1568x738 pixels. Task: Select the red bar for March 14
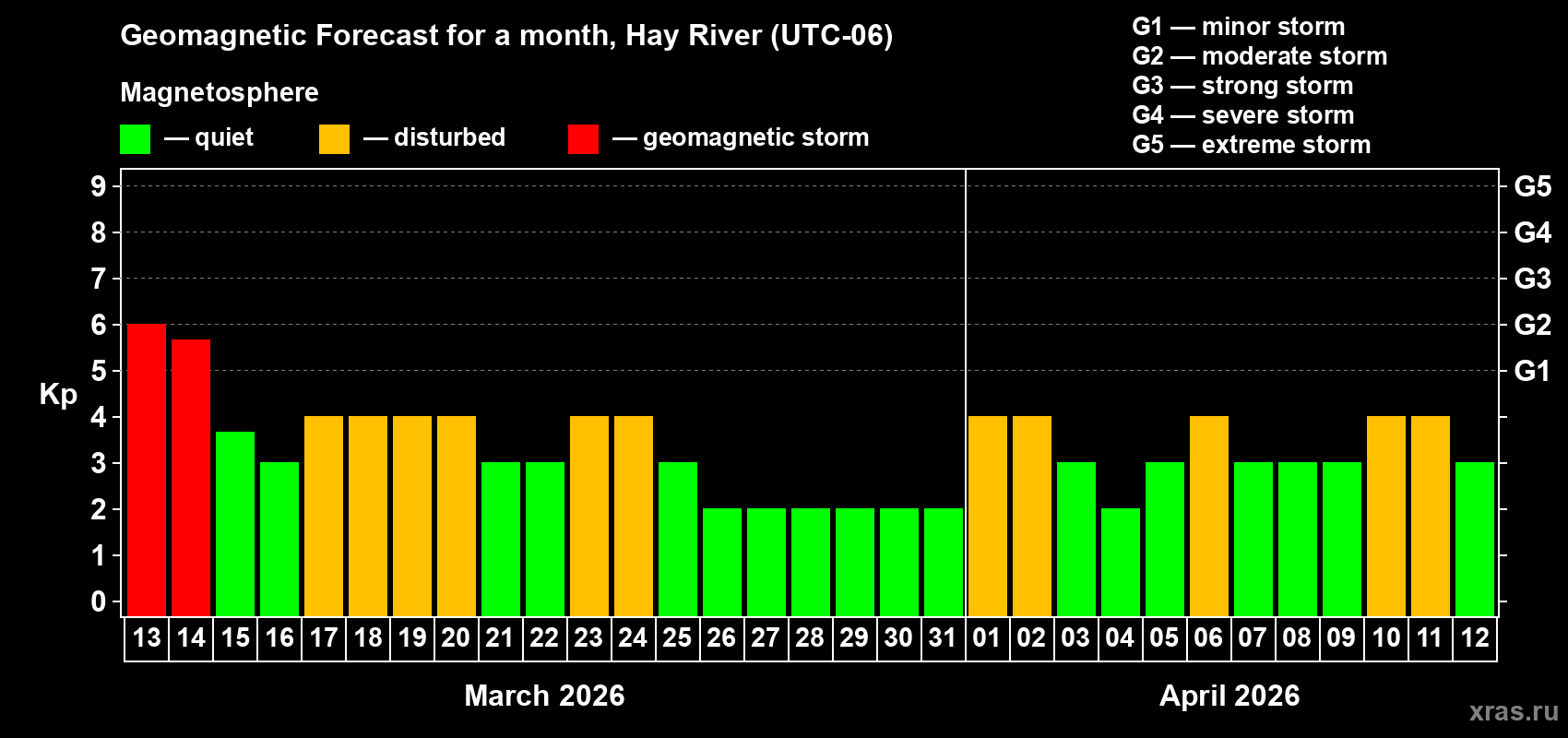[x=191, y=478]
